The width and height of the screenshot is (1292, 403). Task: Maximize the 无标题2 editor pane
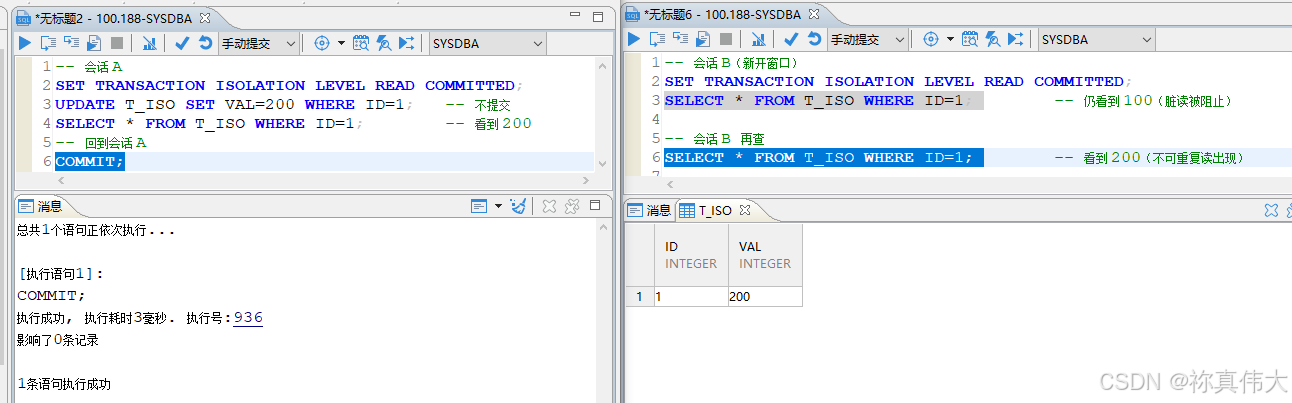click(x=598, y=17)
